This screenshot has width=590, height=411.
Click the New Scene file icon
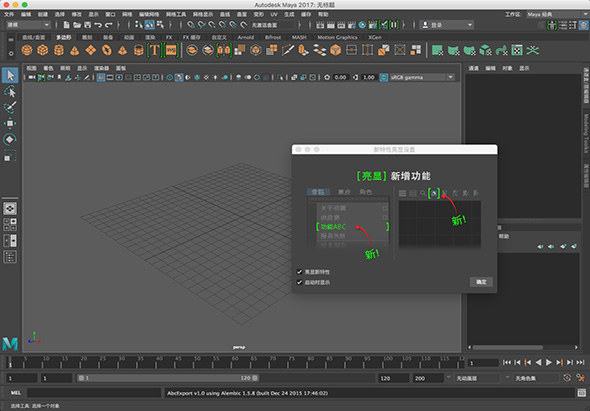(x=67, y=25)
